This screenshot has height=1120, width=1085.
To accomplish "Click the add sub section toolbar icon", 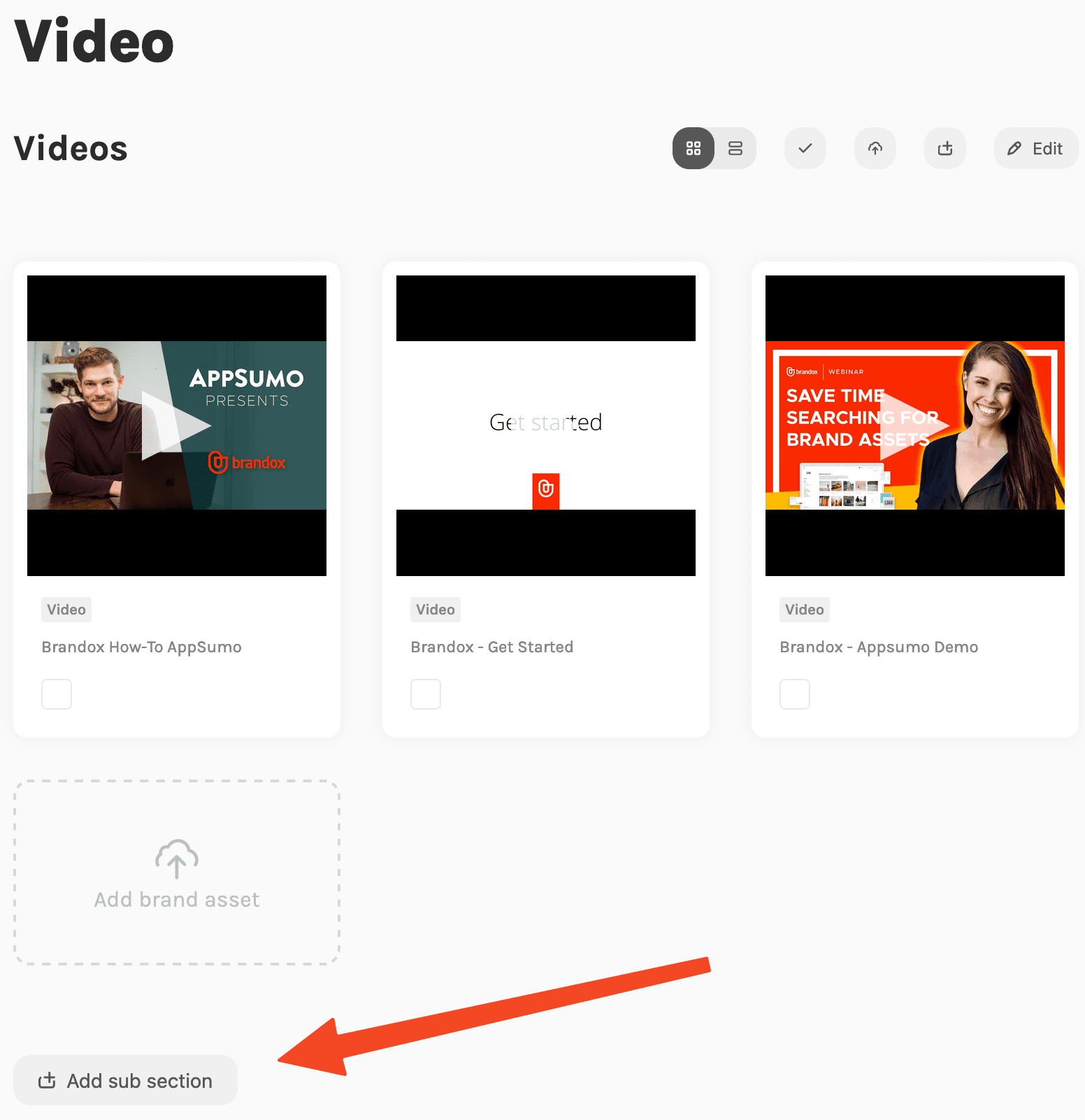I will tap(945, 148).
